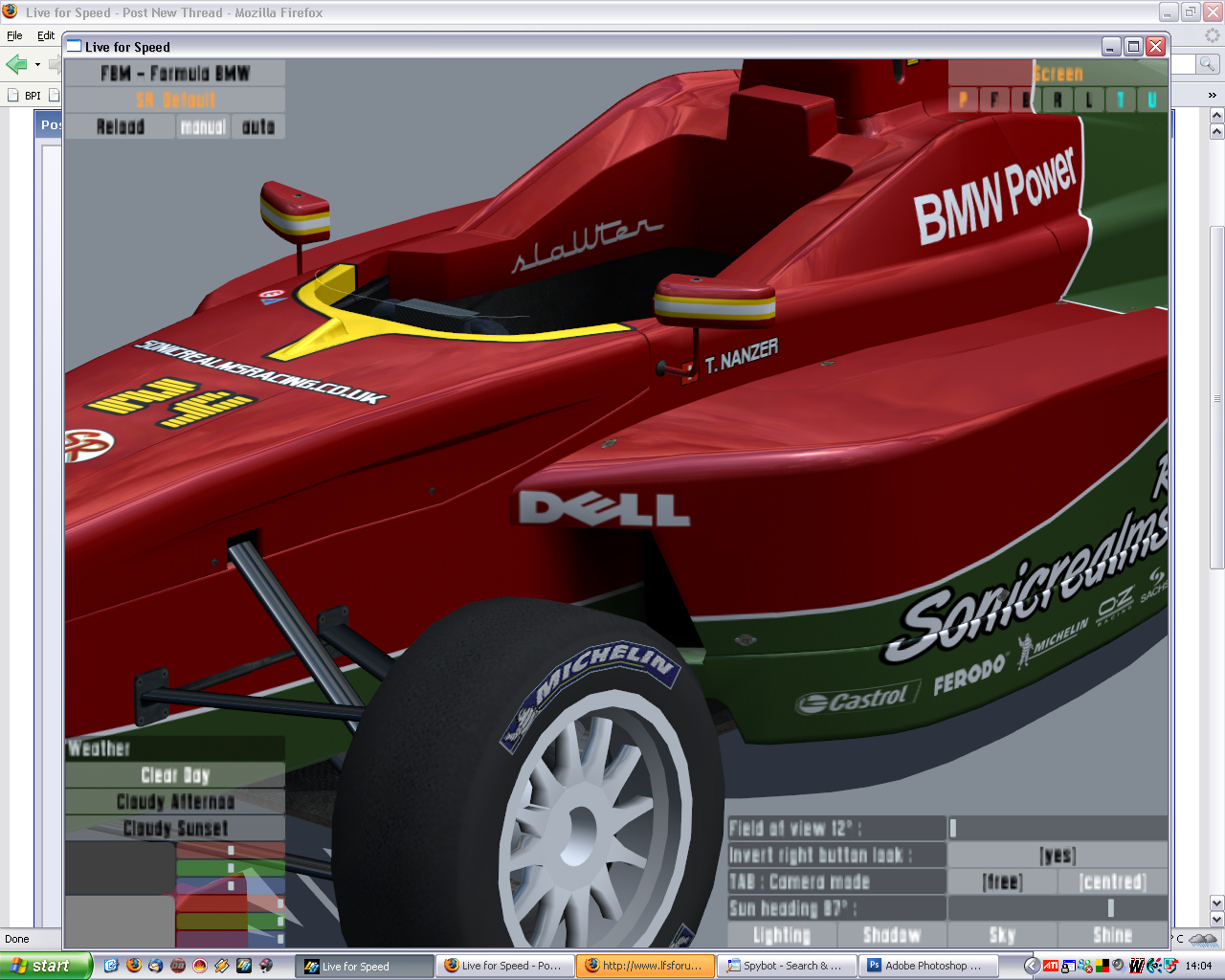The image size is (1225, 980).
Task: Open the Shadow tab
Action: pyautogui.click(x=892, y=935)
